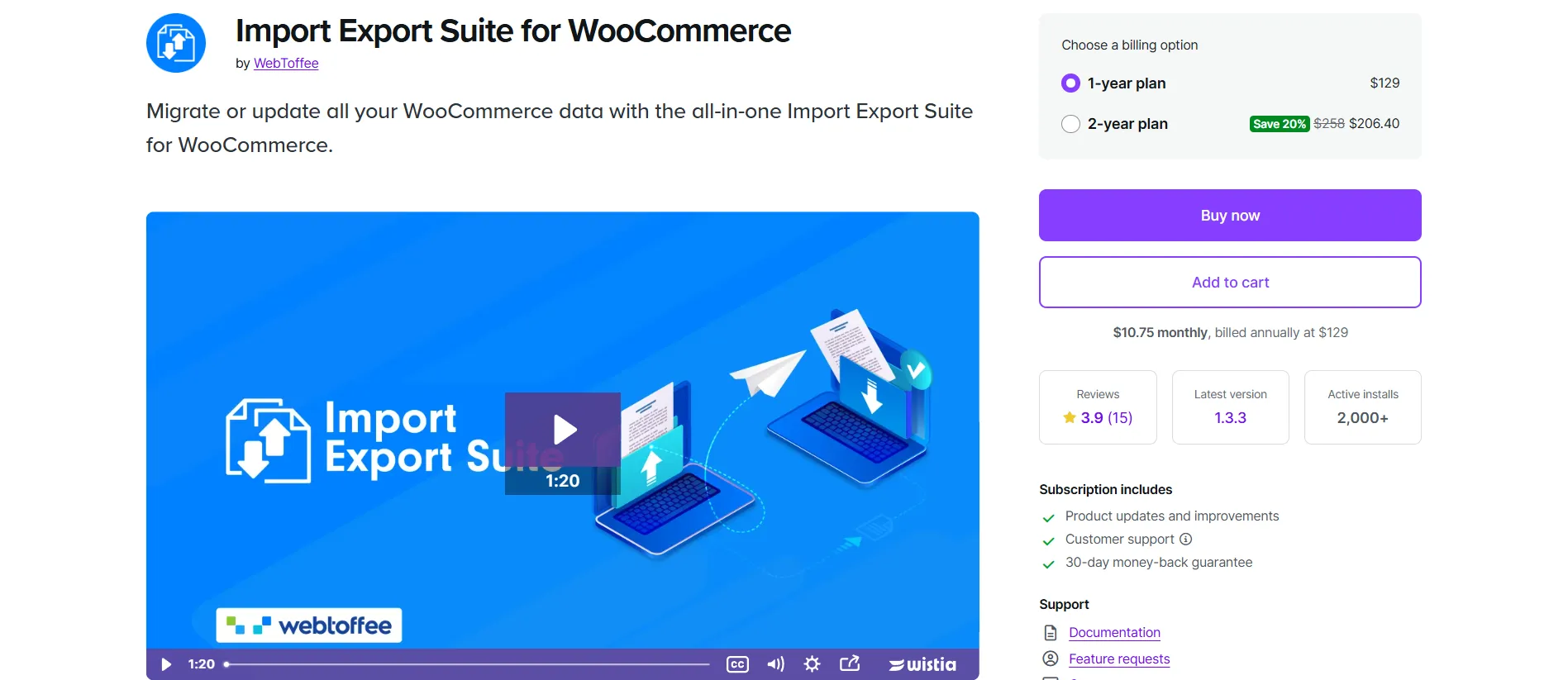1568x680 pixels.
Task: Click the $10.75 monthly billing note
Action: coord(1230,332)
